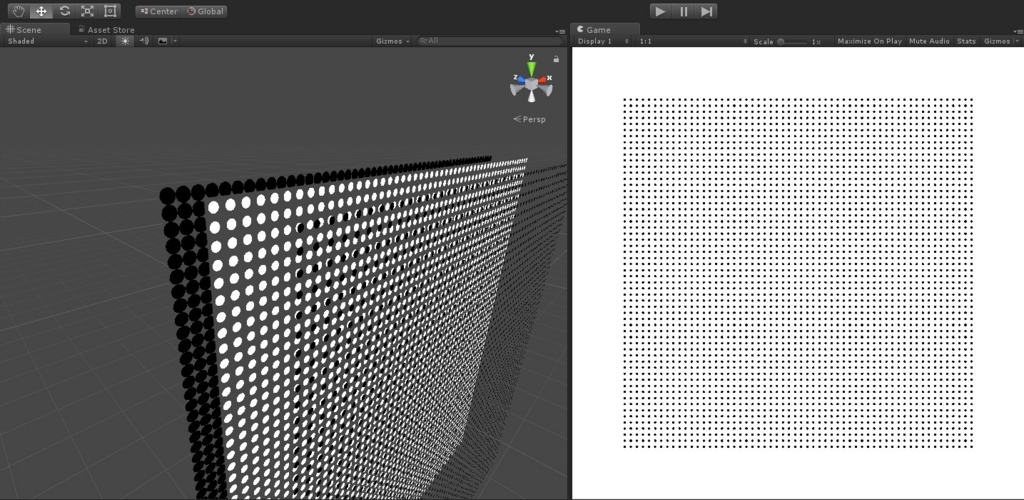1024x500 pixels.
Task: Click the Scene search field
Action: (490, 40)
